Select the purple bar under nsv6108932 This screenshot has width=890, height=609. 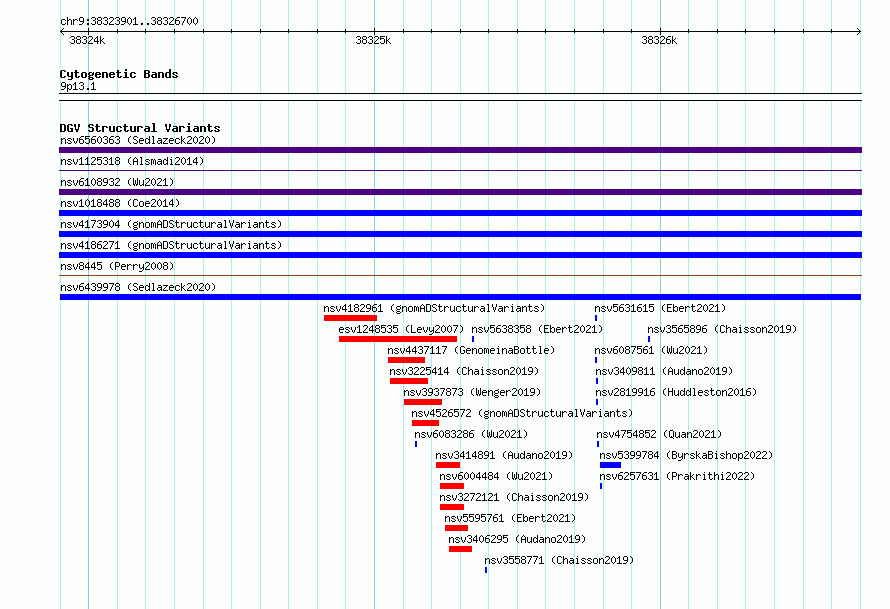pyautogui.click(x=460, y=192)
